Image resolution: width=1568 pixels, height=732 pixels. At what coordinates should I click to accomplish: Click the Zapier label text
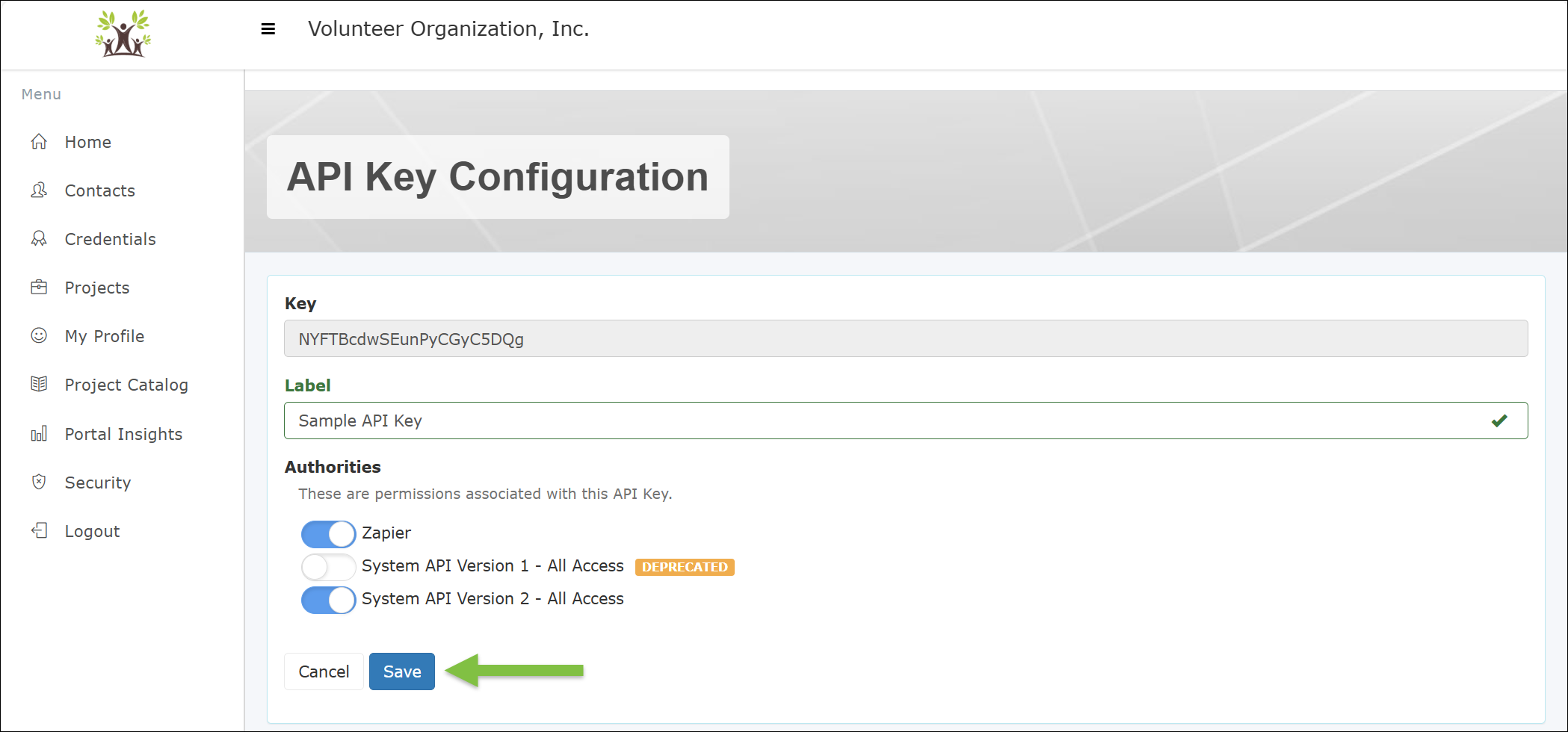[386, 533]
